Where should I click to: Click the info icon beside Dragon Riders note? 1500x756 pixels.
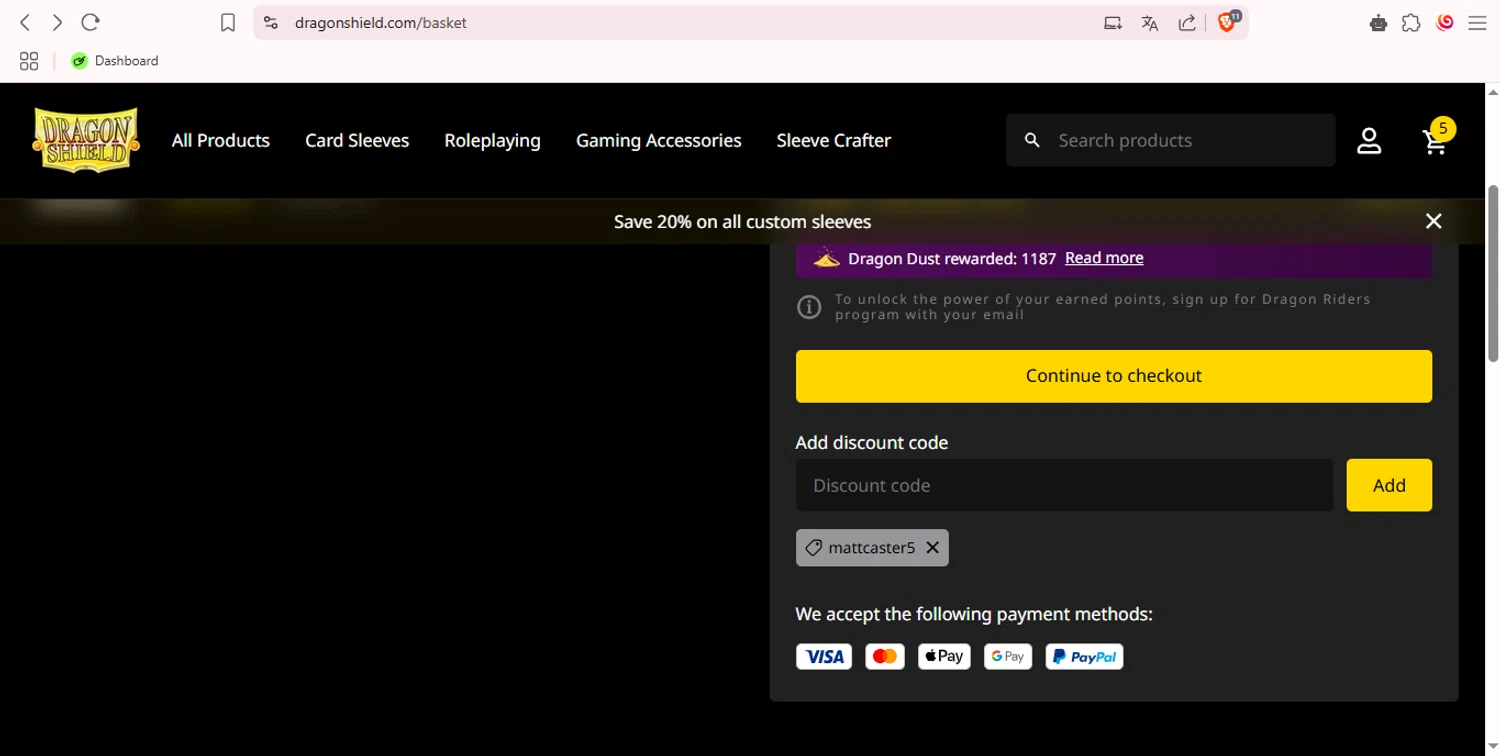tap(809, 307)
